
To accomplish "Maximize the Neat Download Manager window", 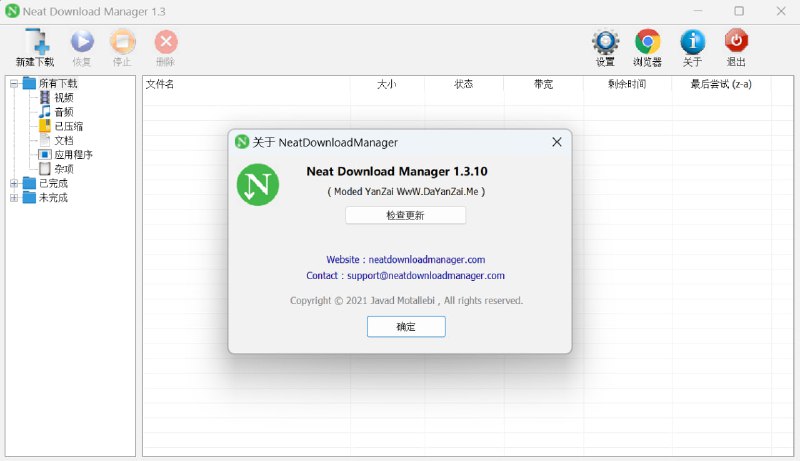I will 739,11.
